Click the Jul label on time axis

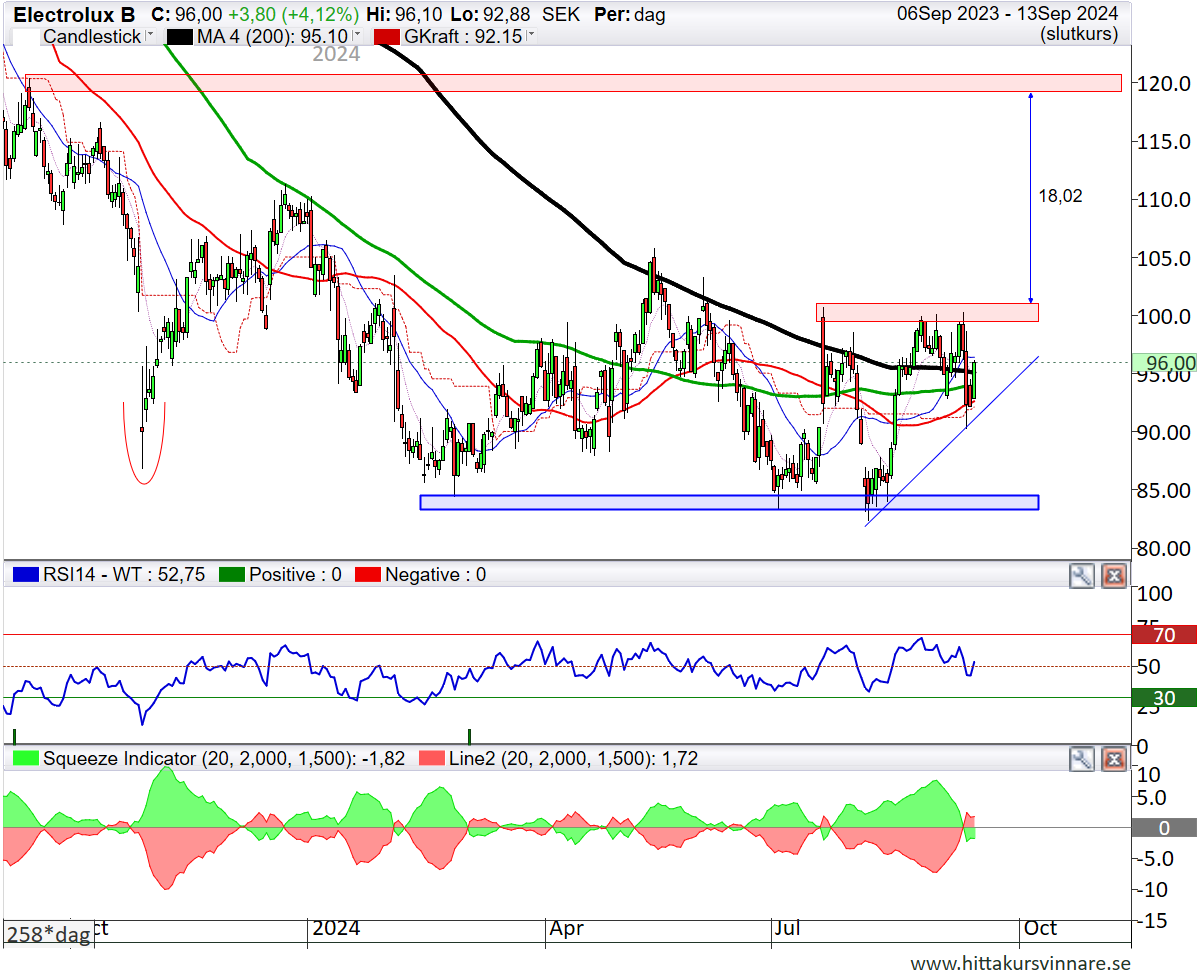tap(788, 928)
